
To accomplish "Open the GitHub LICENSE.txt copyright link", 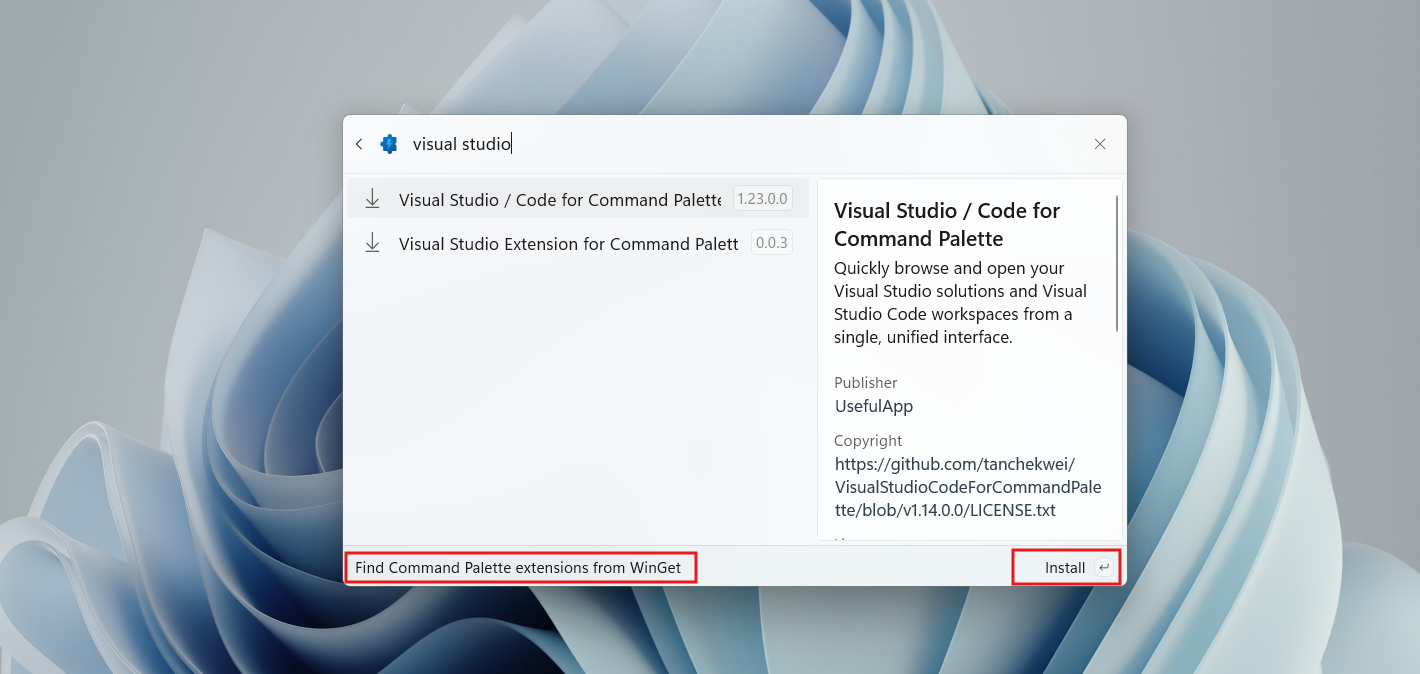I will 968,486.
